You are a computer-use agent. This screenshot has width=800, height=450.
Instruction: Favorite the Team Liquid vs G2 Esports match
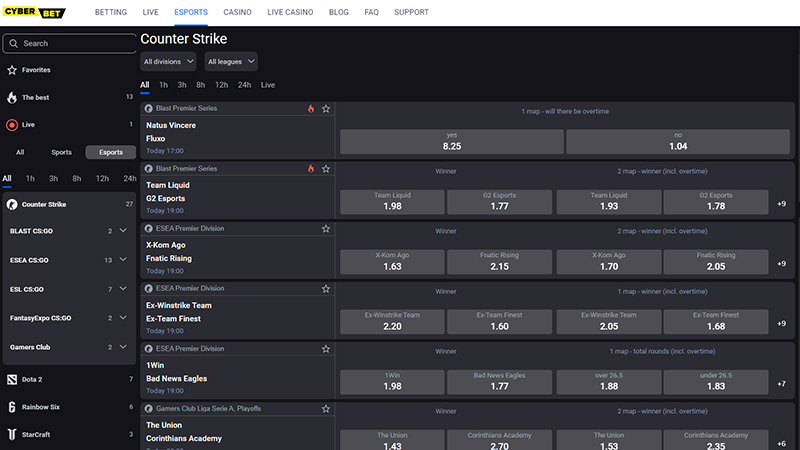point(326,169)
